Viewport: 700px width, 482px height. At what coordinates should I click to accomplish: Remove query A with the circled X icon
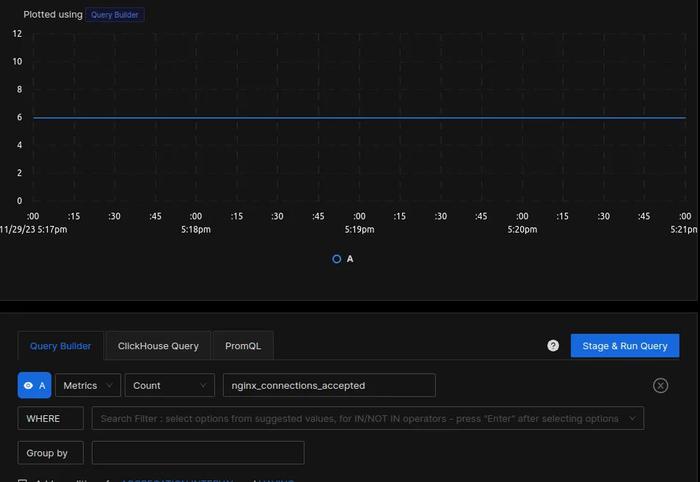tap(660, 385)
